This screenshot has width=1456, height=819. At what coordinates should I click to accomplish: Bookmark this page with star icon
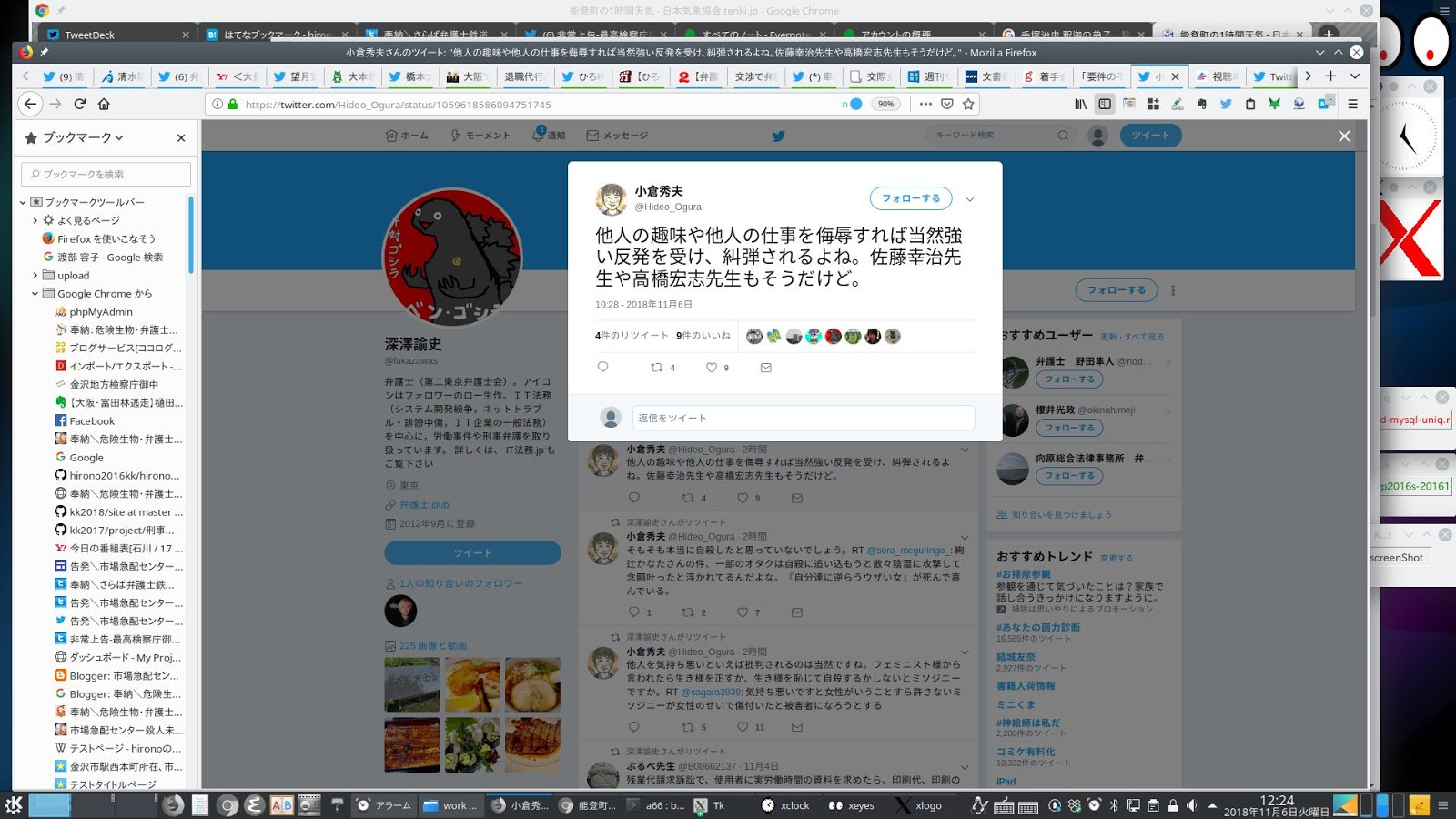968,104
